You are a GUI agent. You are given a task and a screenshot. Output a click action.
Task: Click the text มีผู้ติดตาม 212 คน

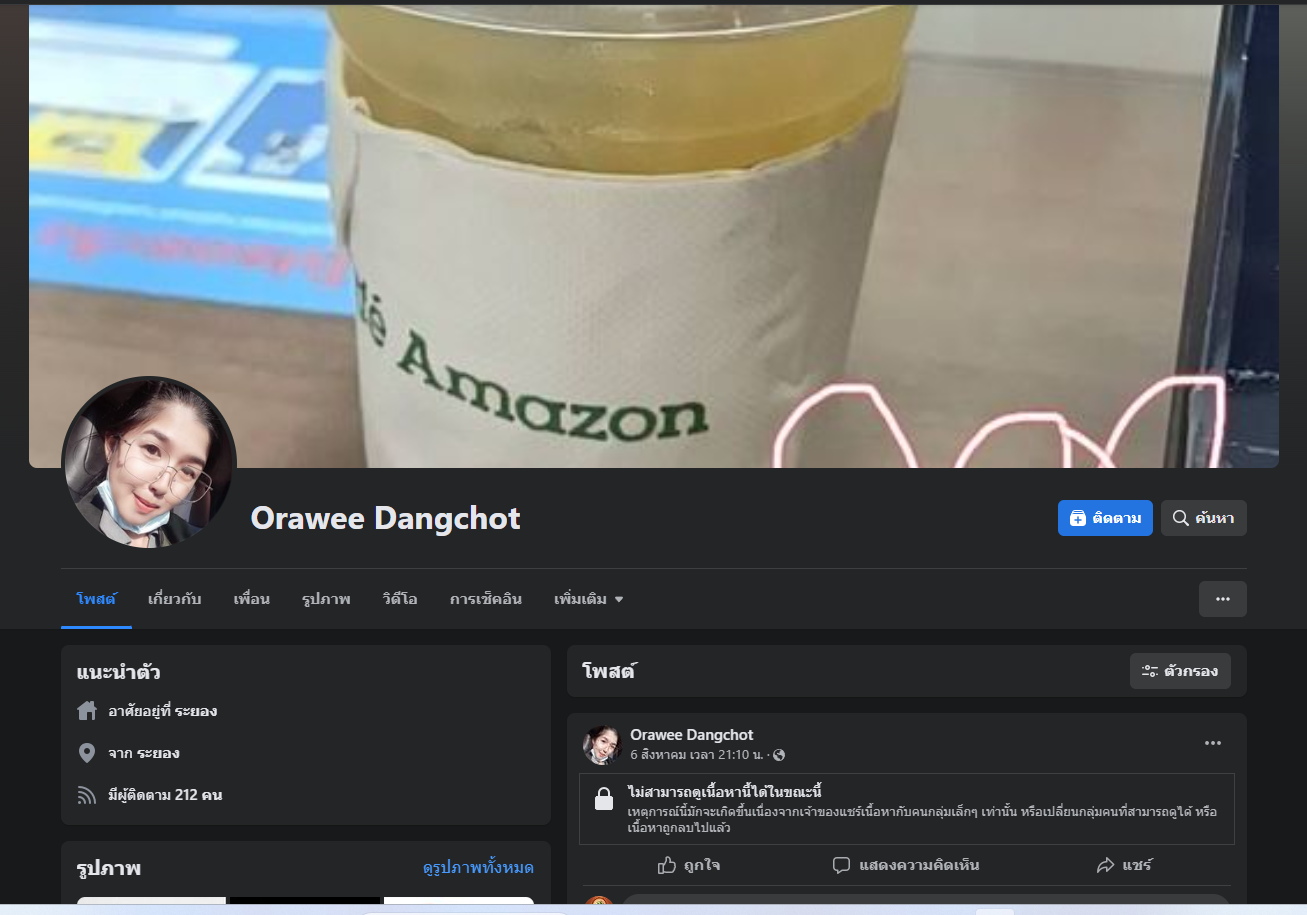[165, 795]
